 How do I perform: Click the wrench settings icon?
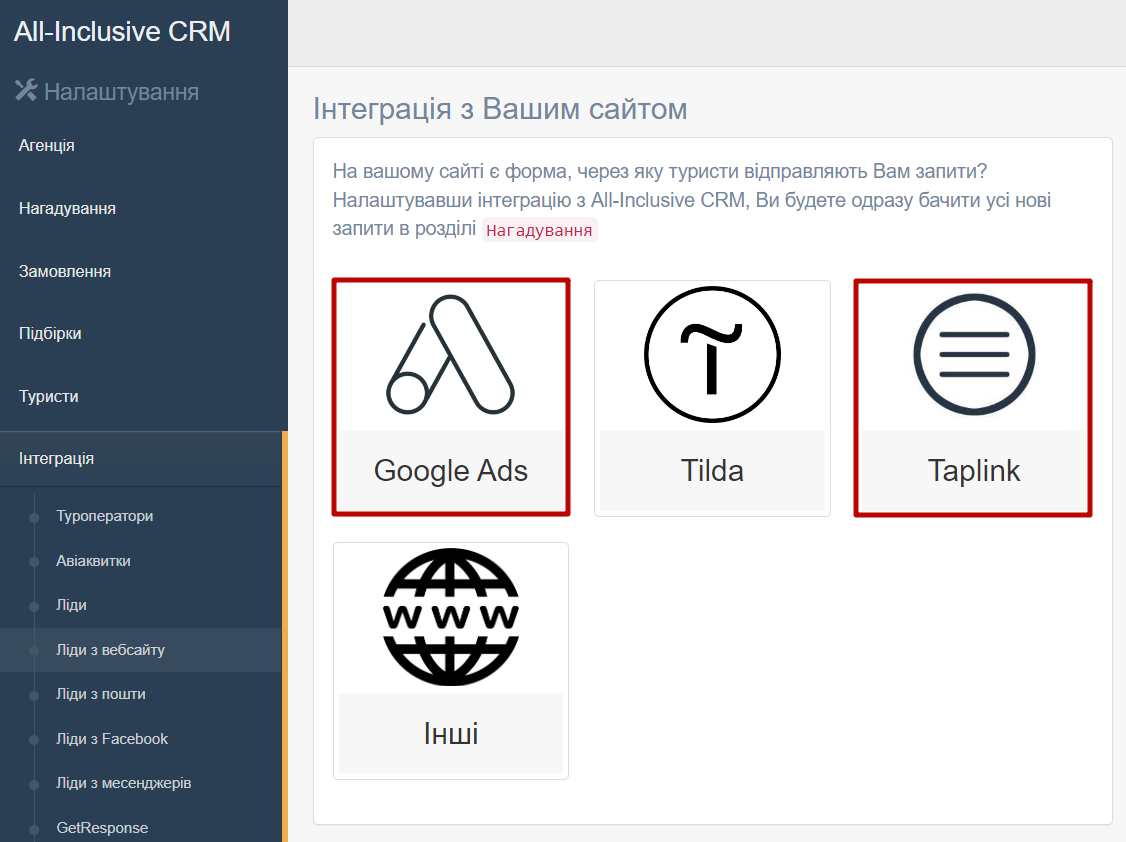(x=26, y=90)
